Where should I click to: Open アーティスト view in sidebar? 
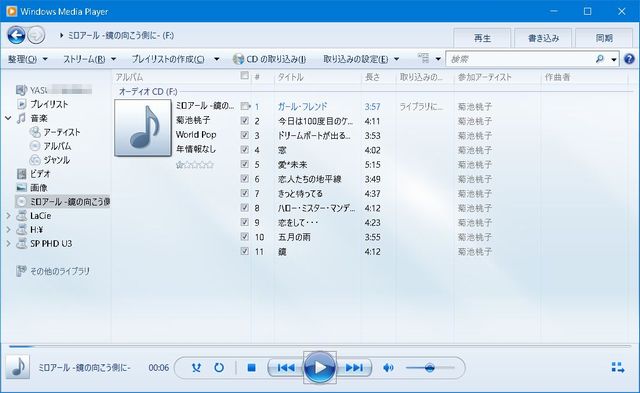[62, 132]
